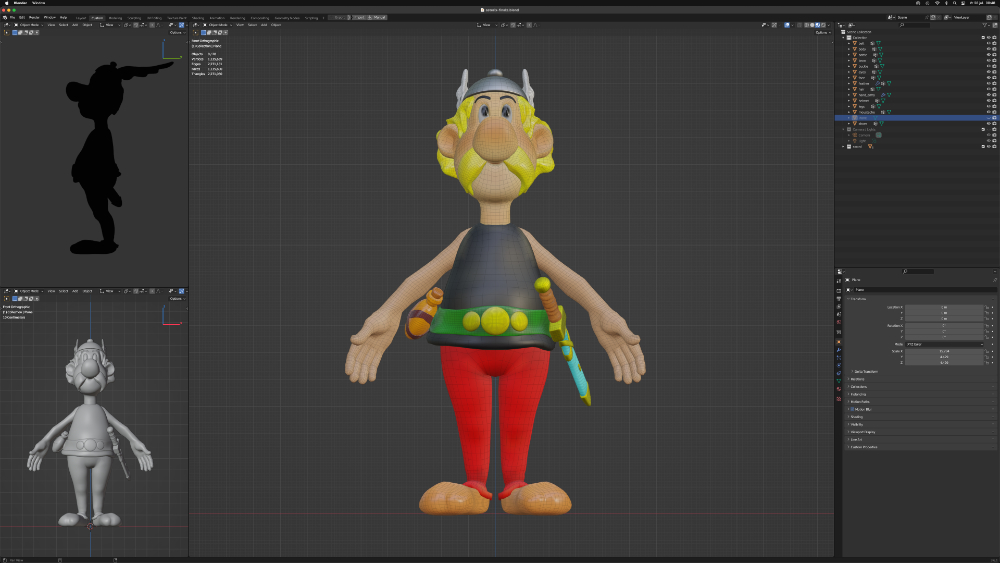The image size is (1000, 563).
Task: Open the Object properties tab
Action: [839, 342]
